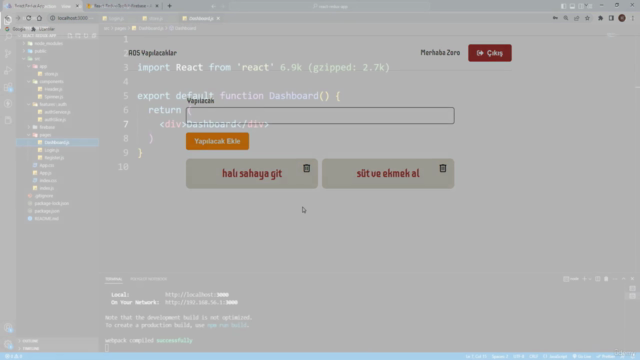Collapse the src folder
Image resolution: width=640 pixels, height=360 pixels.
click(37, 59)
